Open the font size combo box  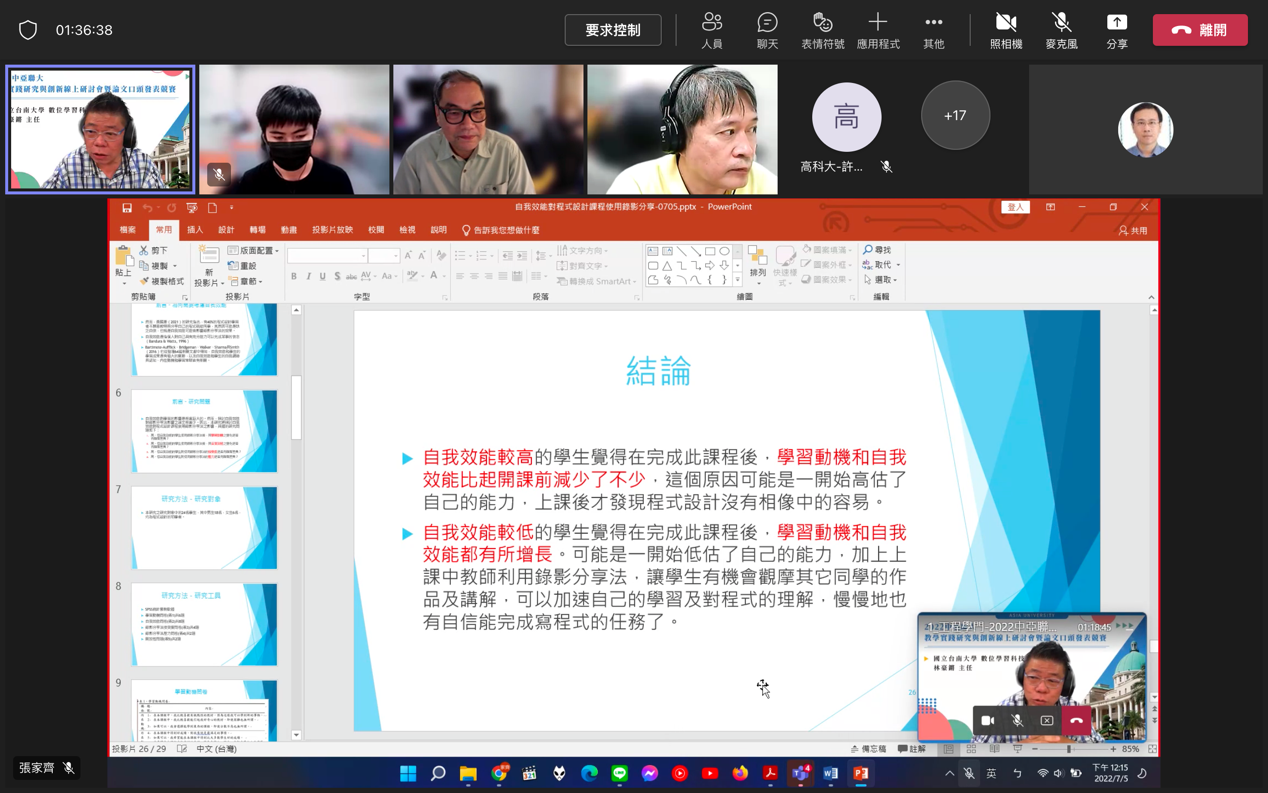coord(384,257)
